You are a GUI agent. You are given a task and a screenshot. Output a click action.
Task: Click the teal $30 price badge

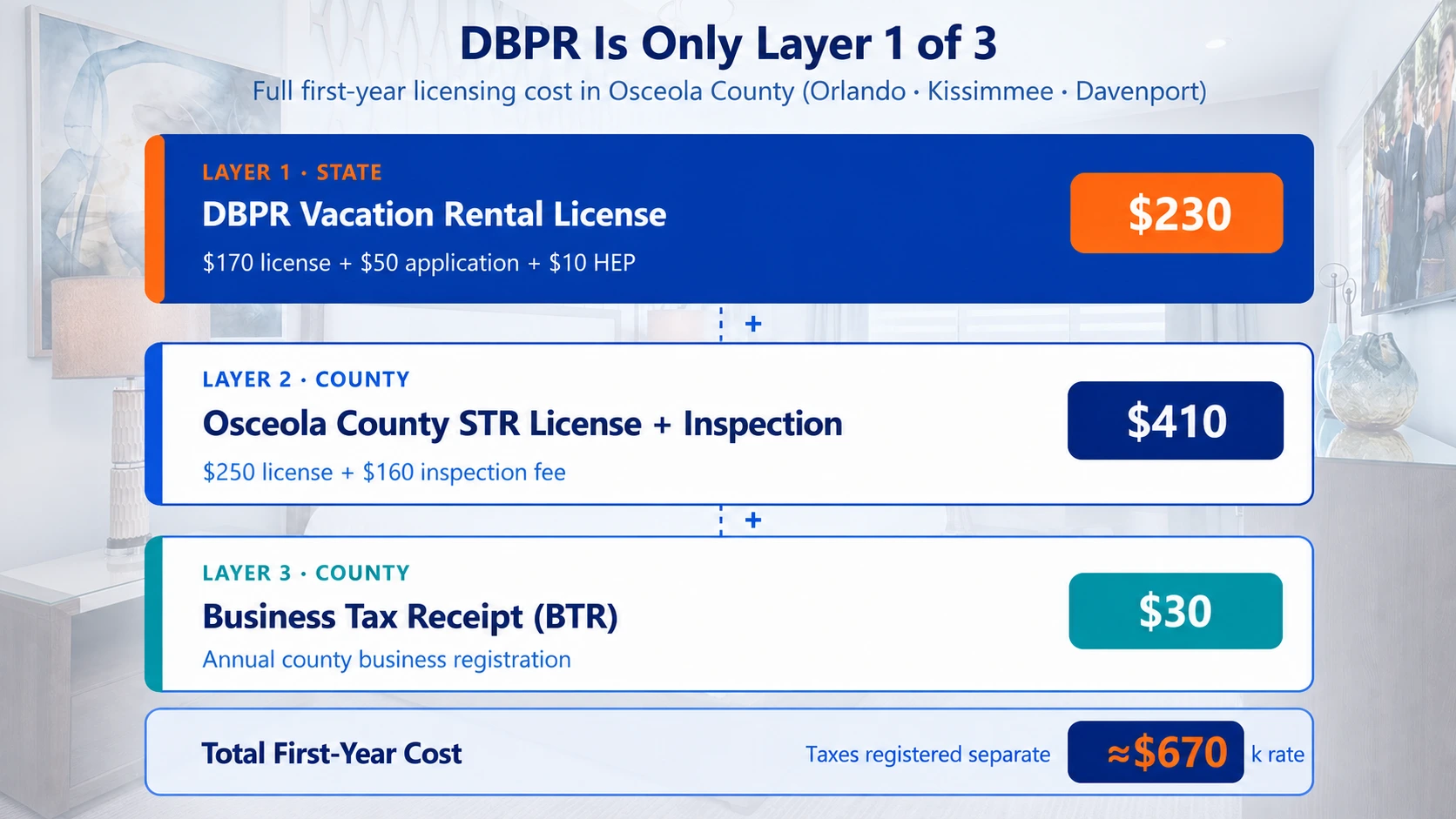click(x=1176, y=611)
